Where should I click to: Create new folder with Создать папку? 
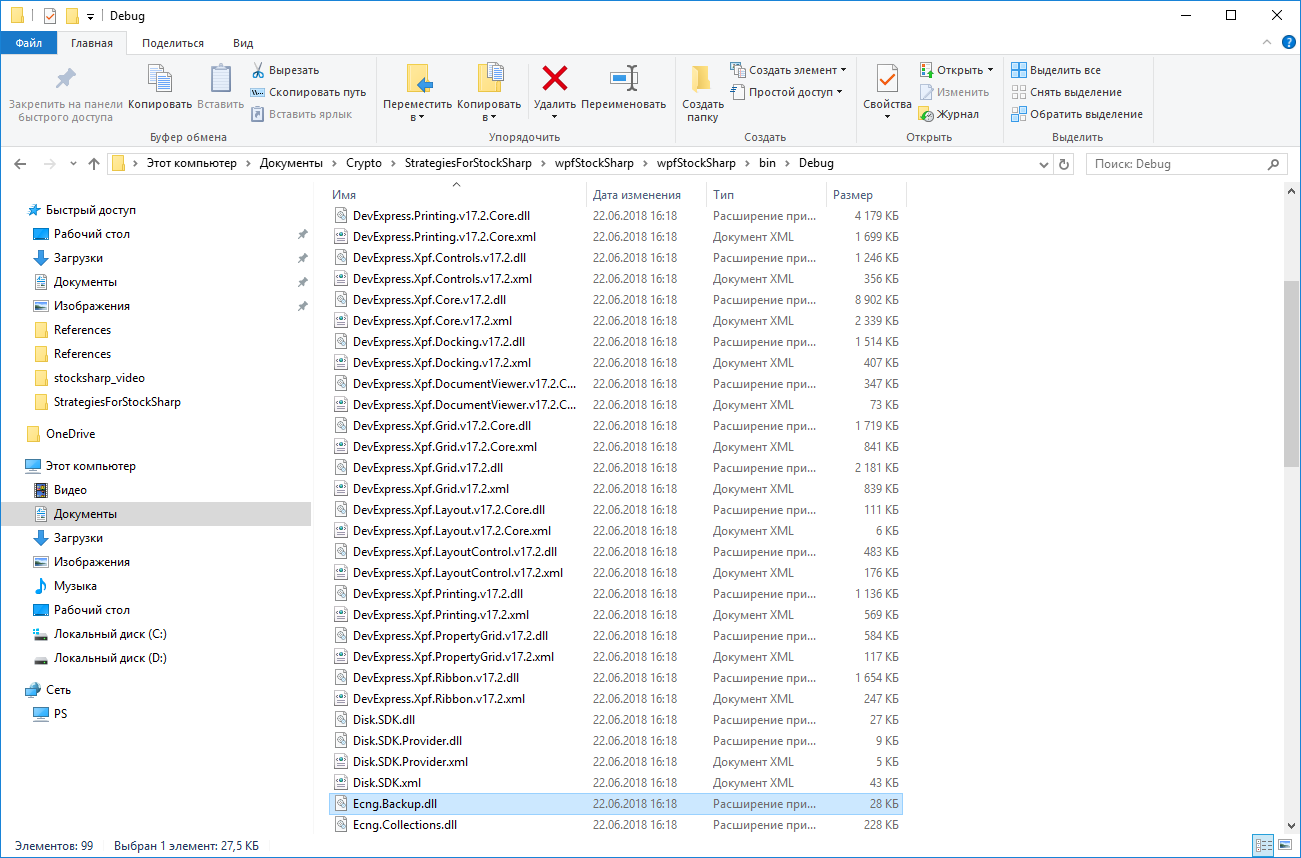point(703,93)
